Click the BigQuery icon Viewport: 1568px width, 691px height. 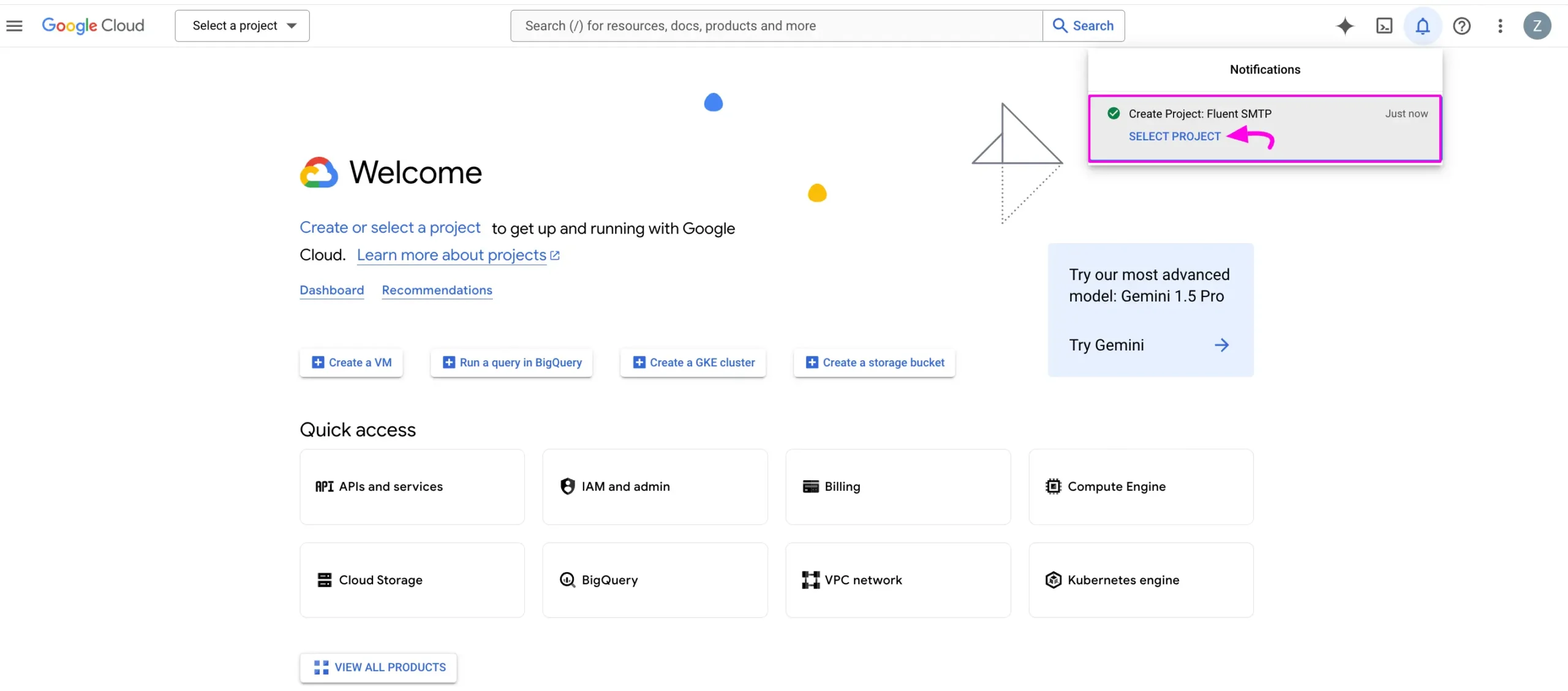tap(567, 580)
